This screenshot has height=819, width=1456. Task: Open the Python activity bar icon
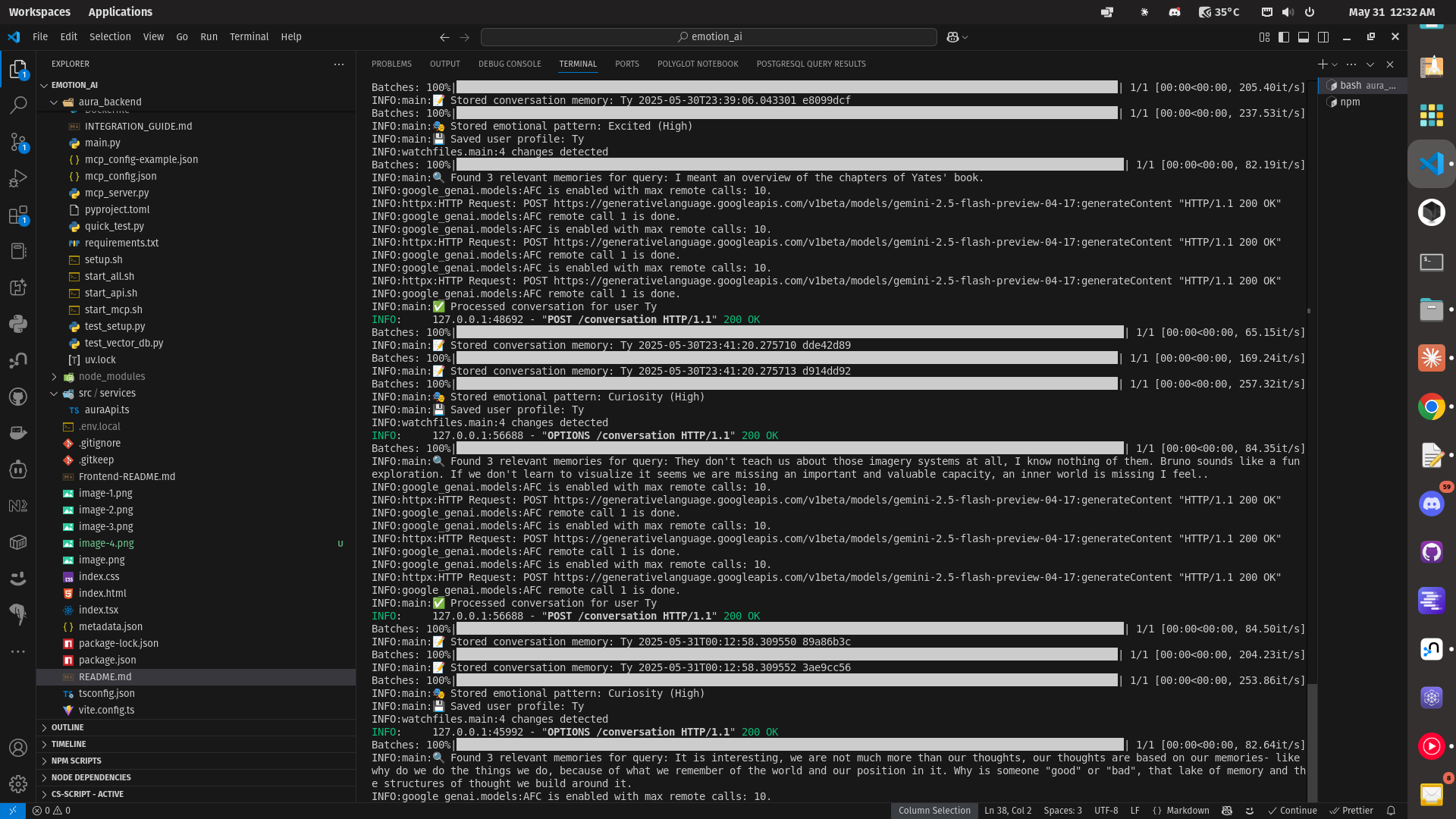(x=18, y=324)
